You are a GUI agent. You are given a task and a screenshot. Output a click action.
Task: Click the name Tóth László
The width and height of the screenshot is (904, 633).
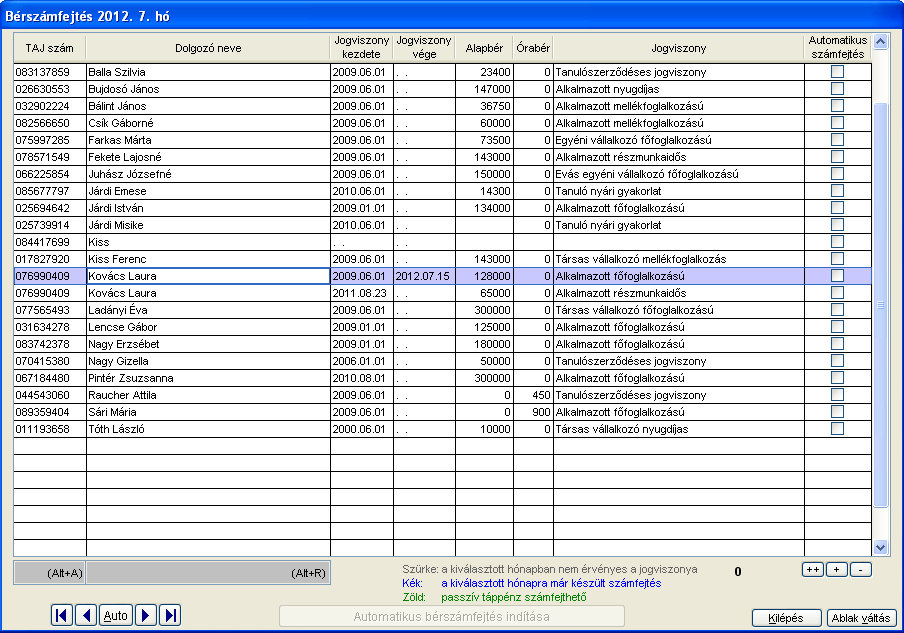[x=208, y=429]
